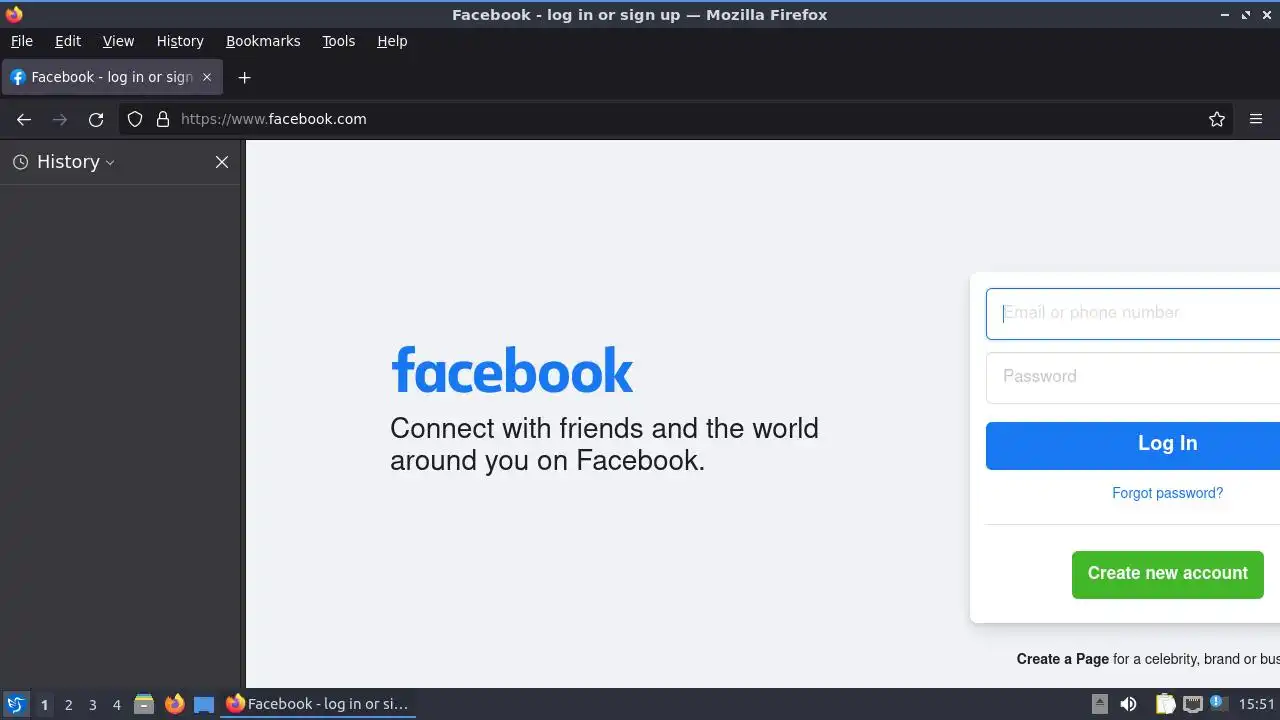
Task: Switch to workspace 2
Action: coord(68,704)
